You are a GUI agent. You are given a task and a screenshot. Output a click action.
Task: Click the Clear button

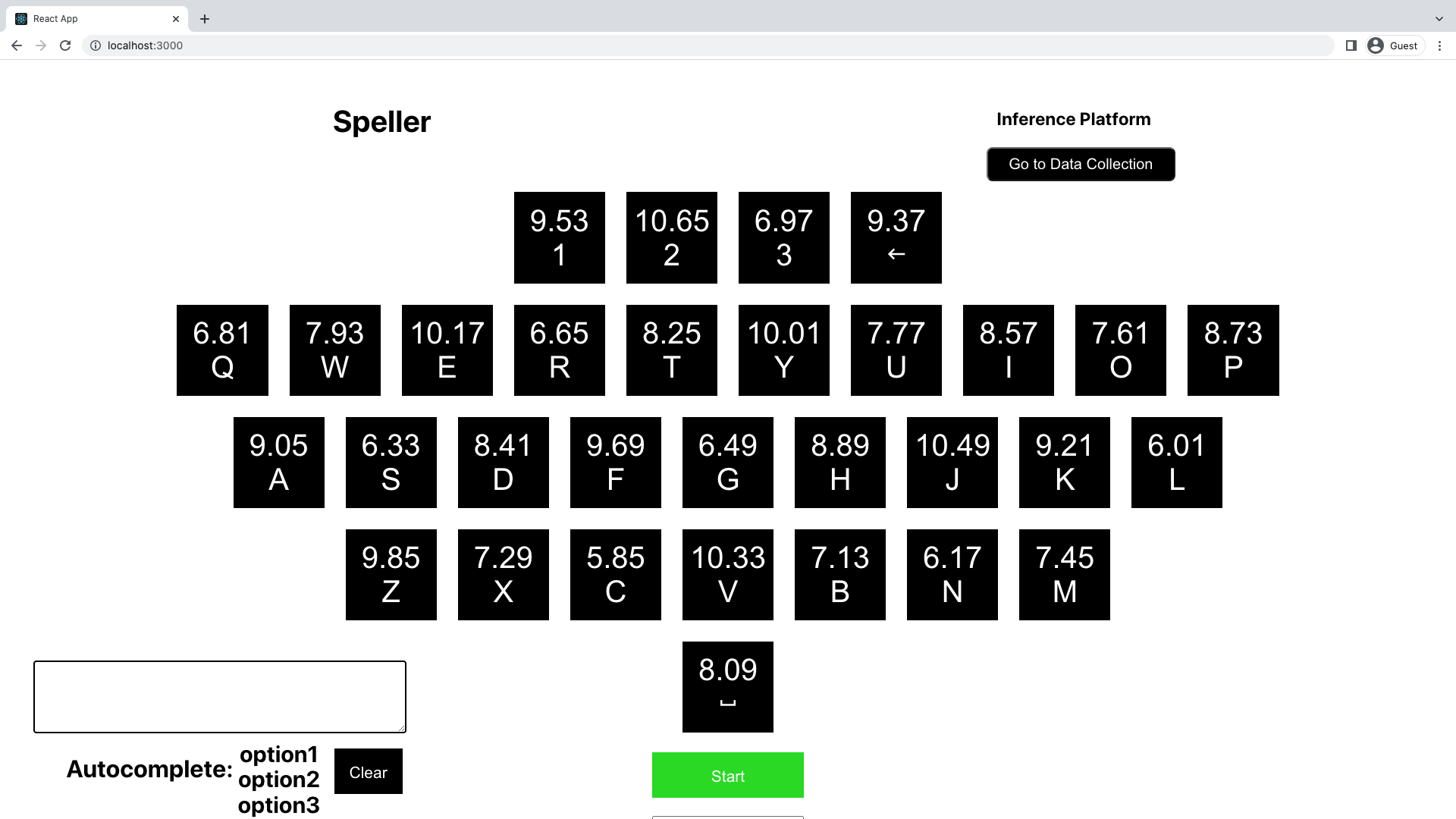[x=369, y=772]
